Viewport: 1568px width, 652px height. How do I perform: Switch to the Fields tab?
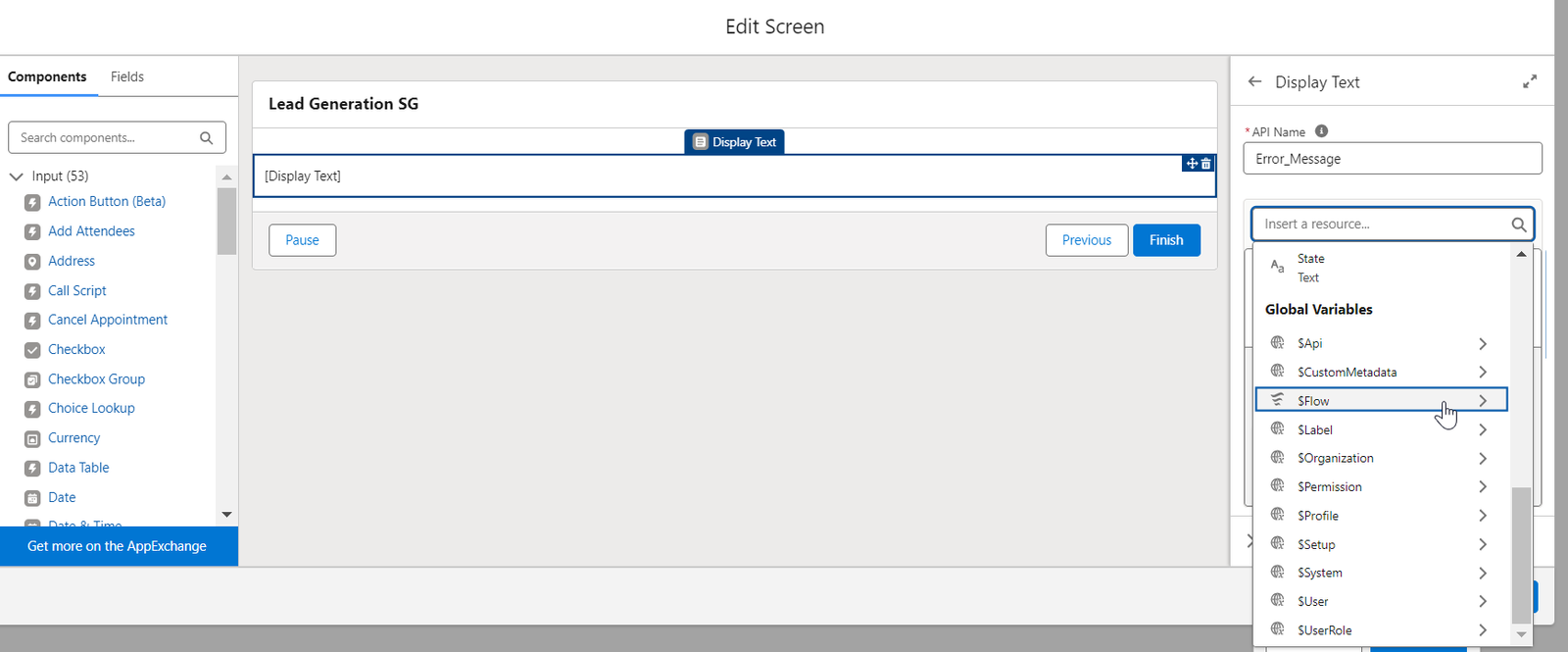click(x=127, y=76)
